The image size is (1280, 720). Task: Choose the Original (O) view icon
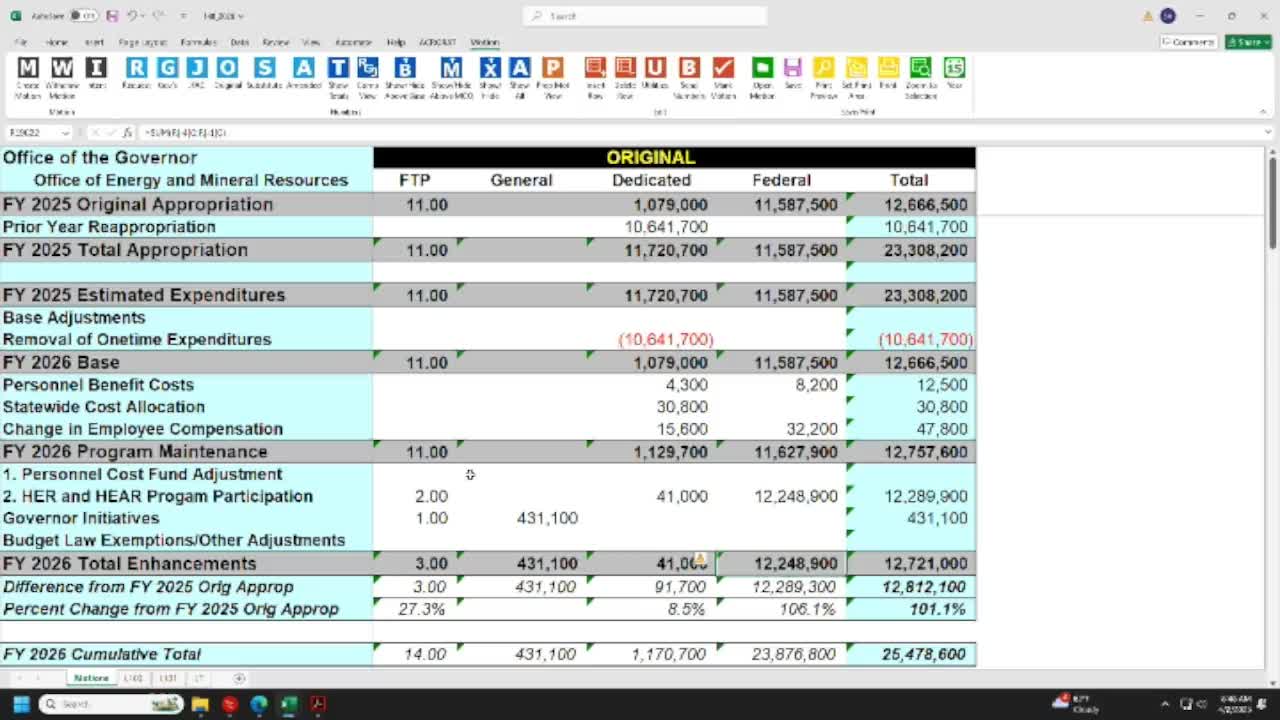click(x=228, y=68)
